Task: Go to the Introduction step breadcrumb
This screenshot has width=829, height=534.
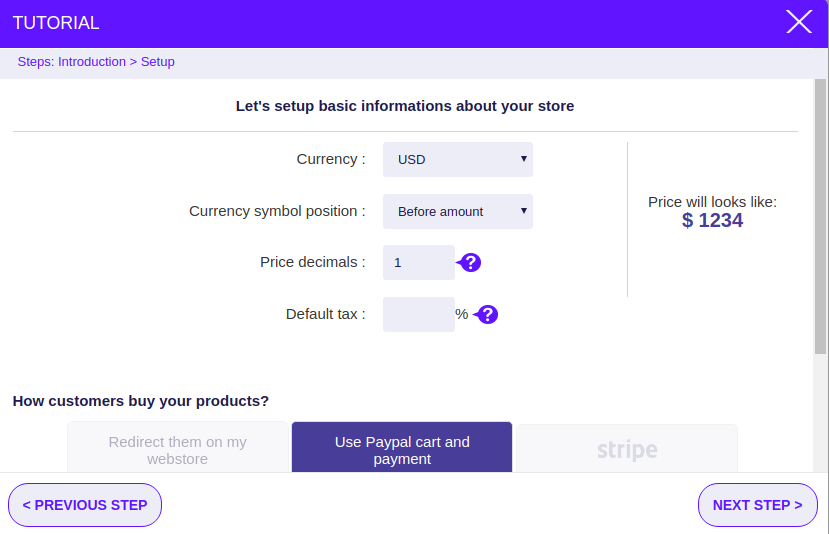Action: click(92, 62)
